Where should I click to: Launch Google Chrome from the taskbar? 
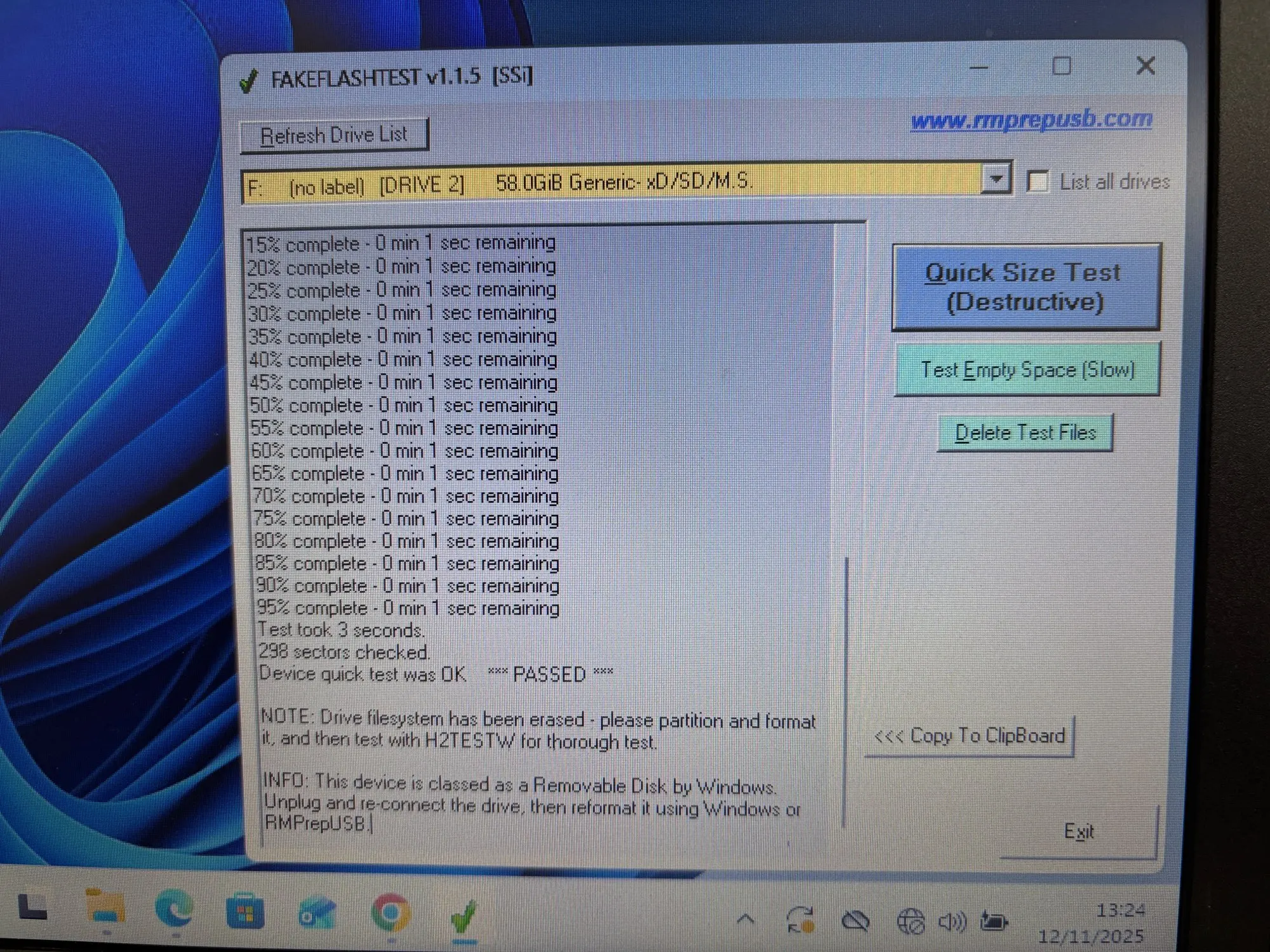(391, 914)
